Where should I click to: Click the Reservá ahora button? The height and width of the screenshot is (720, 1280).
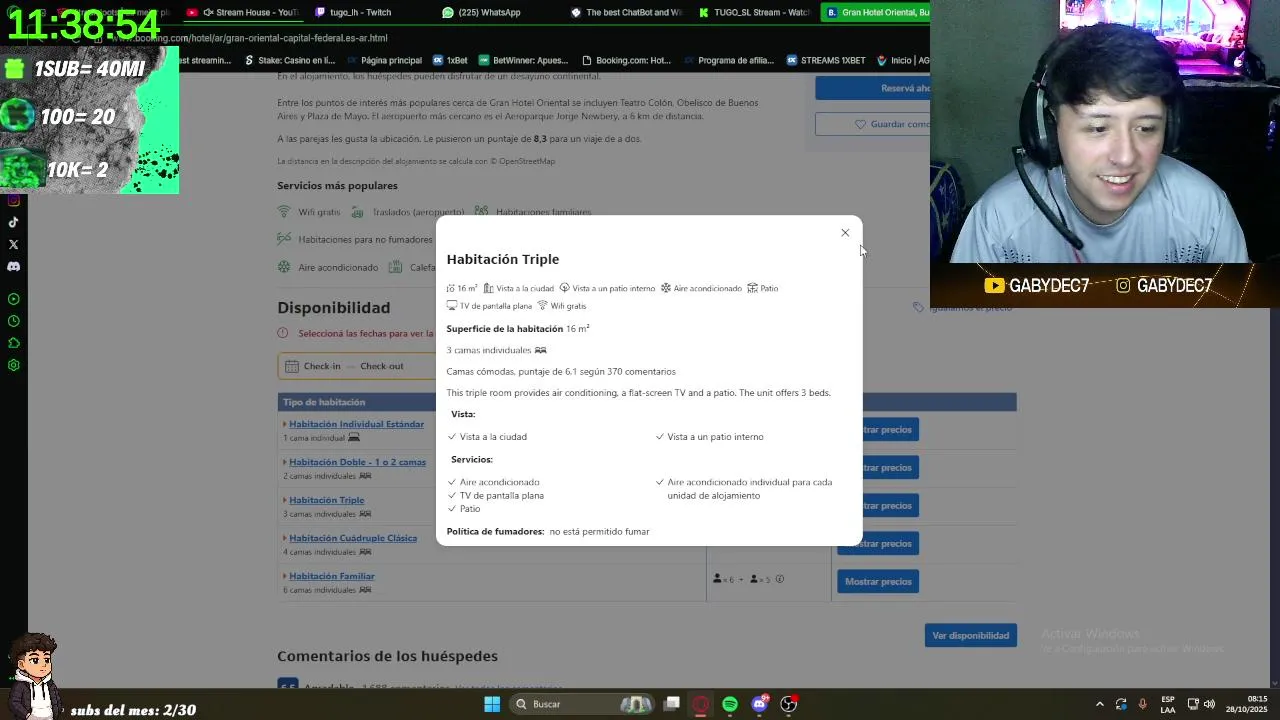tap(872, 88)
